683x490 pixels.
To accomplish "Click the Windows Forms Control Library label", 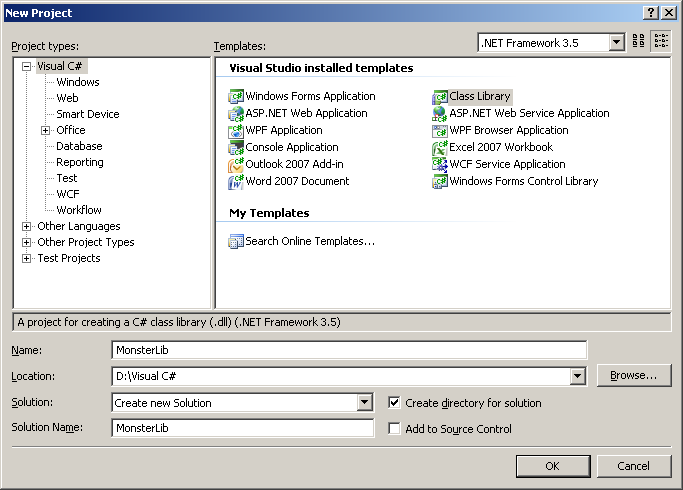I will click(524, 181).
